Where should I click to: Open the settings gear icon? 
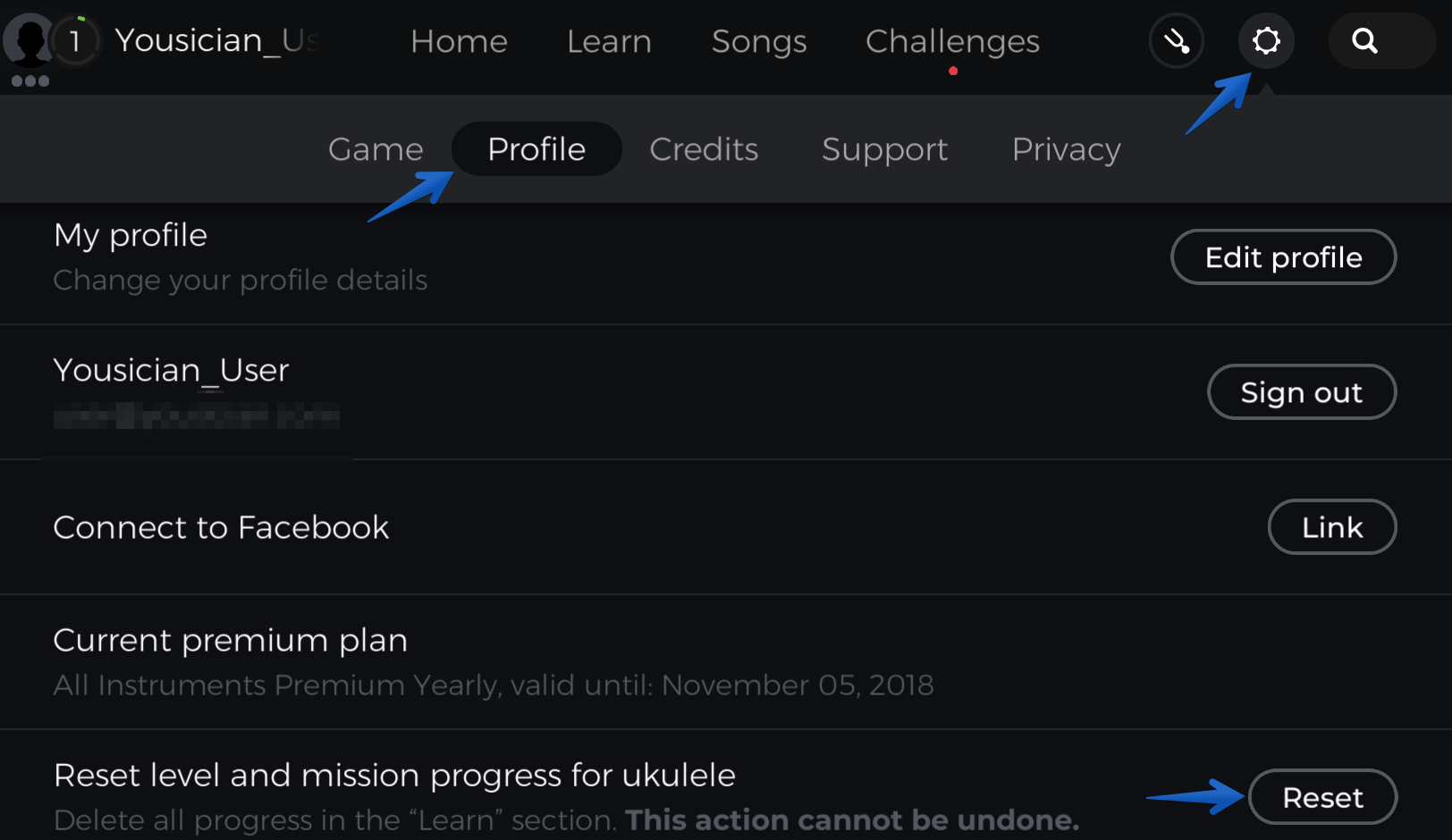(x=1266, y=41)
